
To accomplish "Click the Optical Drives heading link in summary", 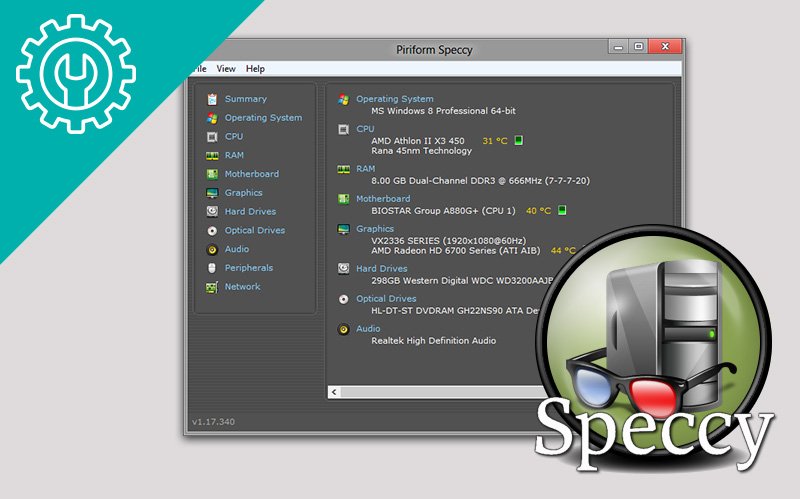I will point(386,299).
